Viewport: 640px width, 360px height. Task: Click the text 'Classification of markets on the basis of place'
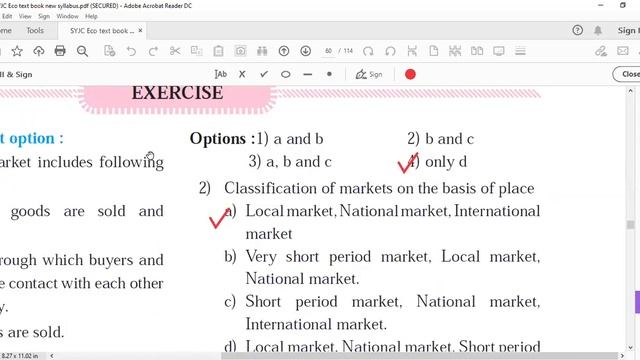point(379,189)
